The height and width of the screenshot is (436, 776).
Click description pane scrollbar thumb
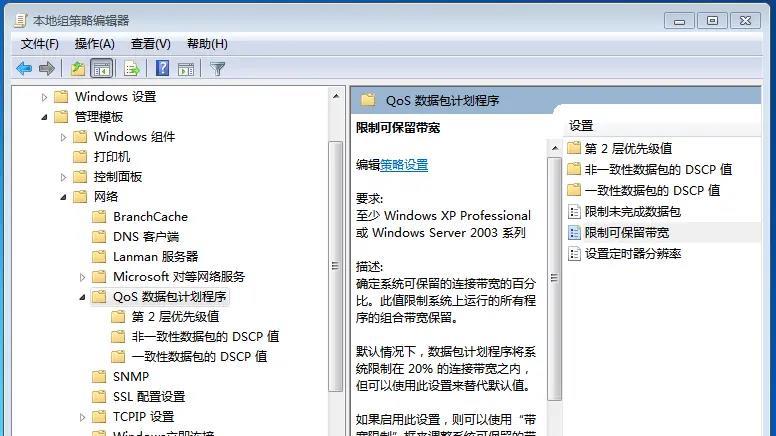555,279
